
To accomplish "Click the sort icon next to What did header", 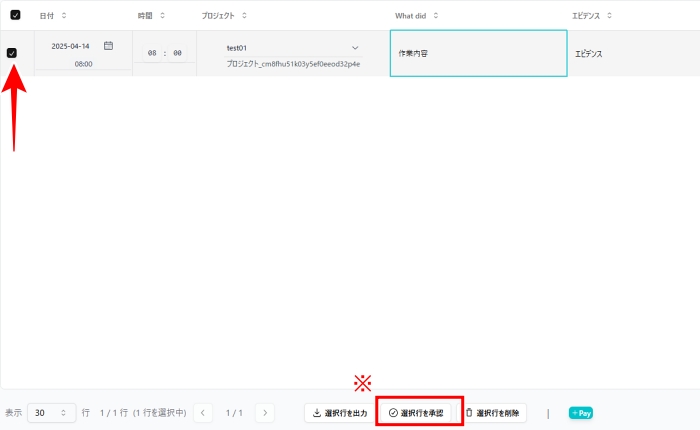I will click(x=435, y=16).
